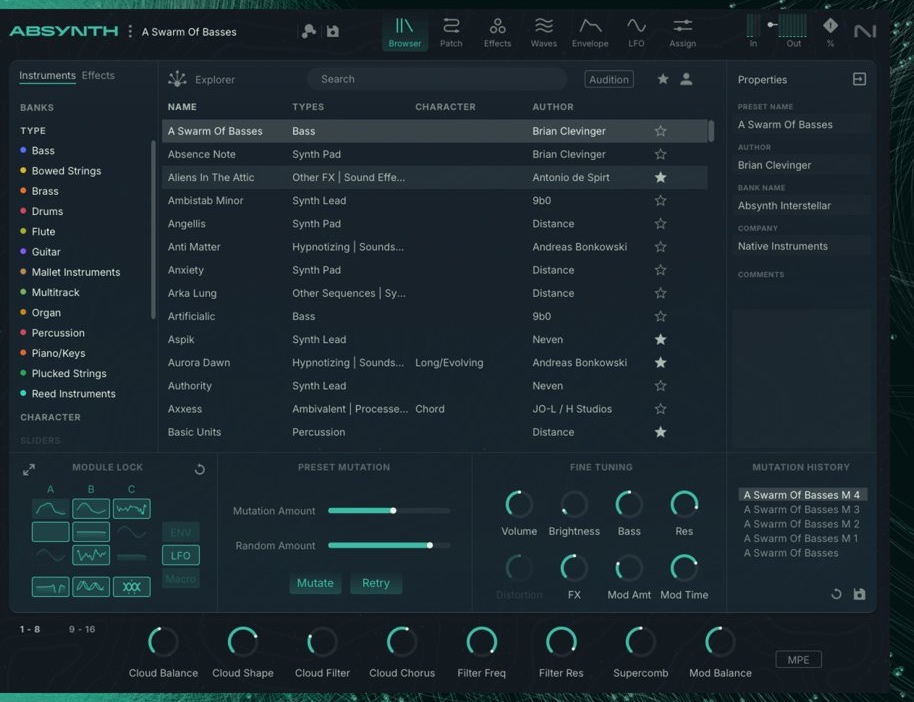The image size is (914, 702).
Task: Open the Explorer sound map icon
Action: pos(177,79)
